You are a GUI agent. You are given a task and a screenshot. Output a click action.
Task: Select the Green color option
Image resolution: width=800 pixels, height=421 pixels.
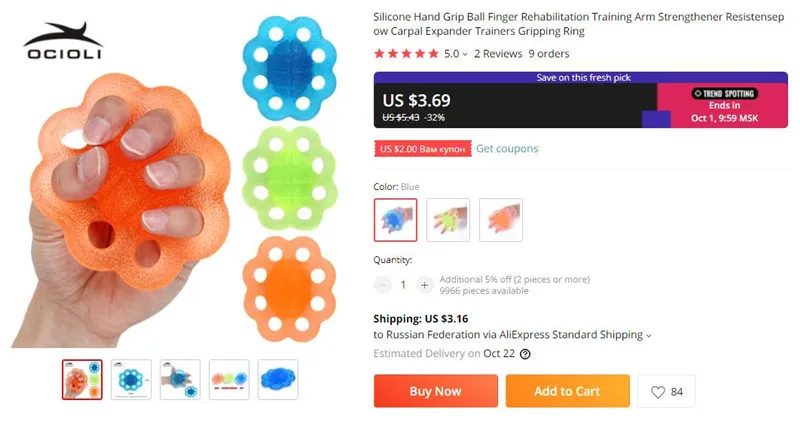448,220
